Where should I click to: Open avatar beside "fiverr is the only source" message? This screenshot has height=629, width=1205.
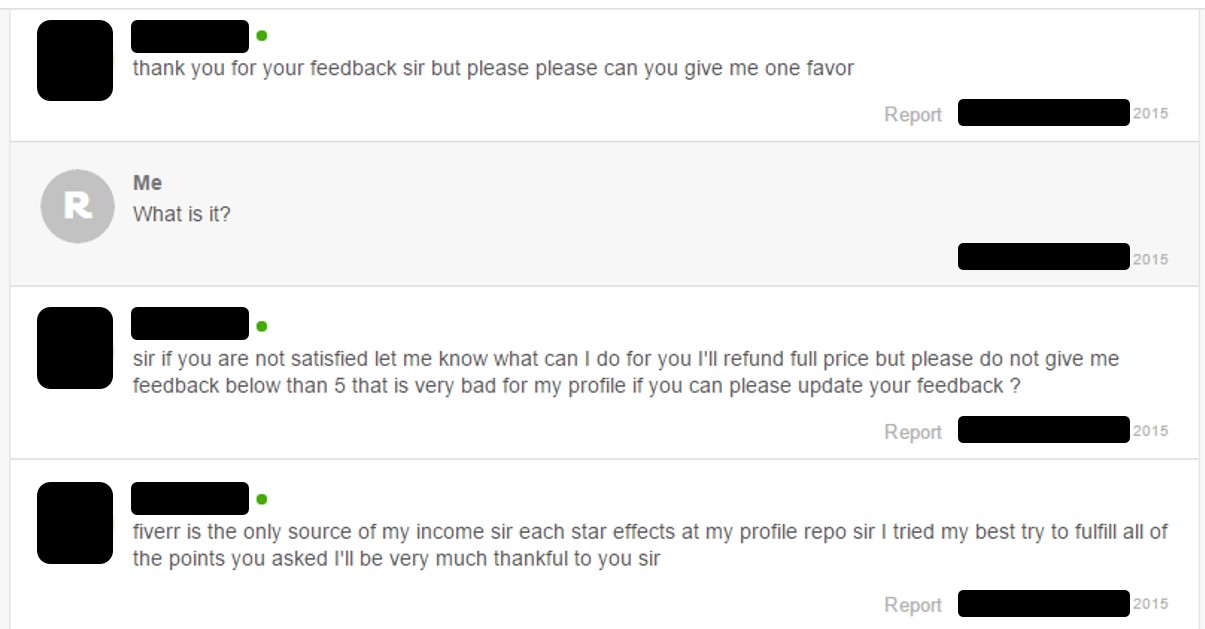(x=75, y=523)
